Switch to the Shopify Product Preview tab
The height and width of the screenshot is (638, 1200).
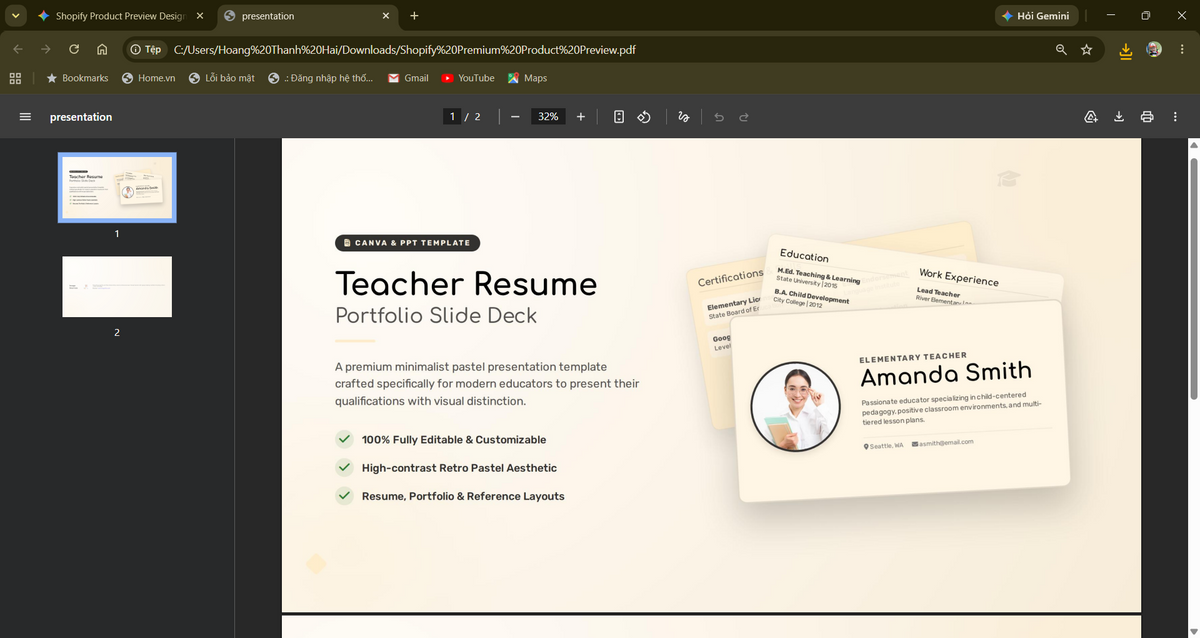[x=120, y=16]
